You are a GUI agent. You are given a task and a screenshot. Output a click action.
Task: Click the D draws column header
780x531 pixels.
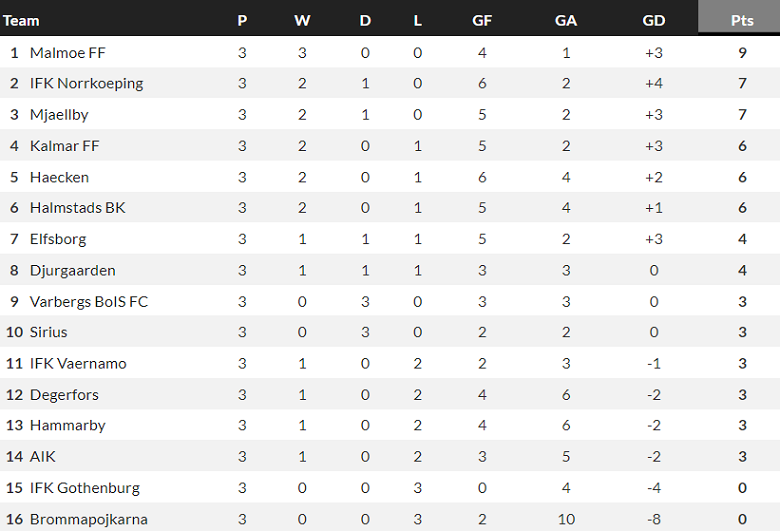point(365,20)
